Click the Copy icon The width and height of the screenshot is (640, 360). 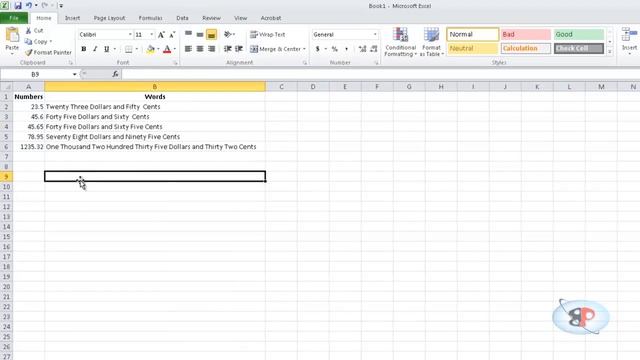(28, 42)
